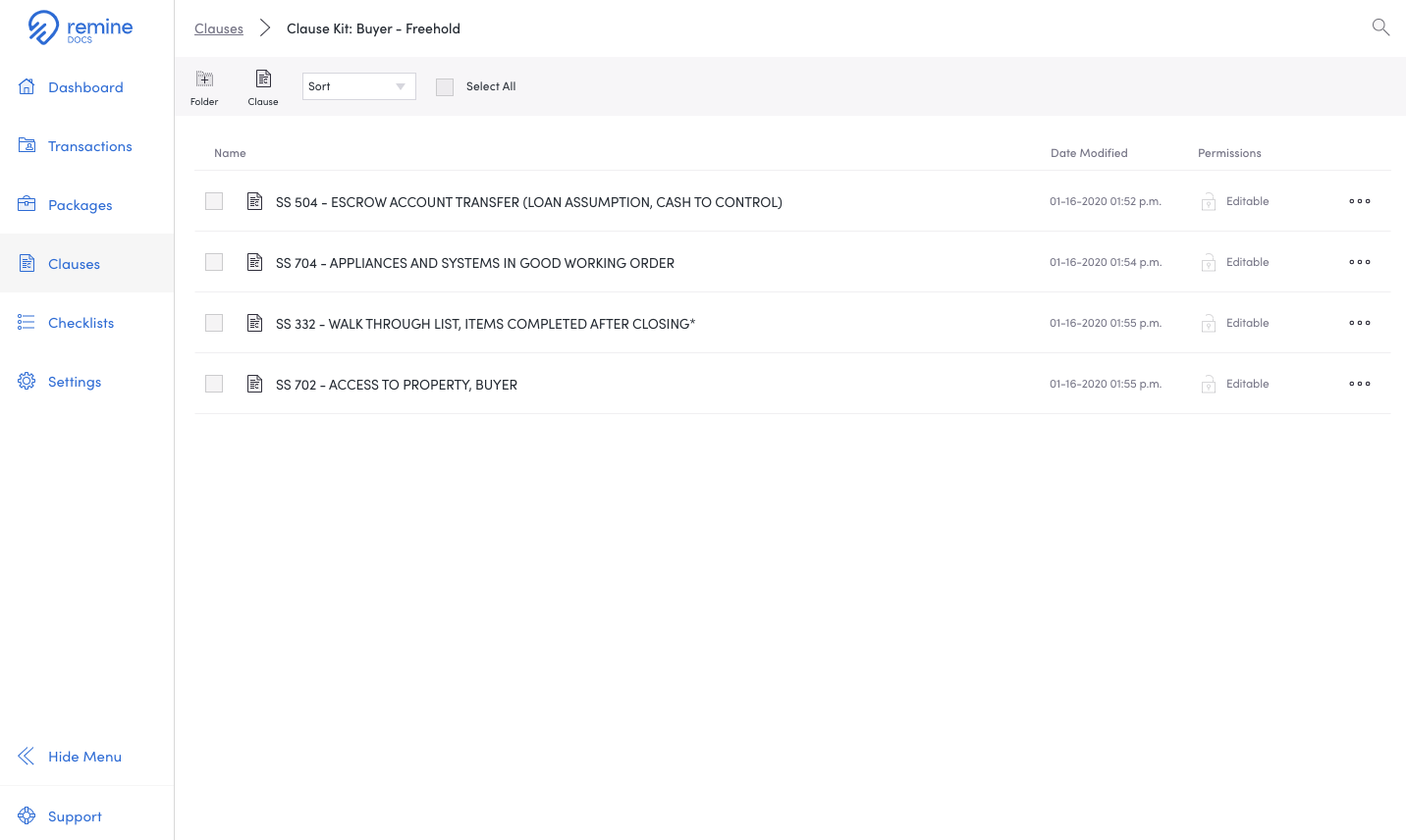Open Support link label

pos(75,816)
